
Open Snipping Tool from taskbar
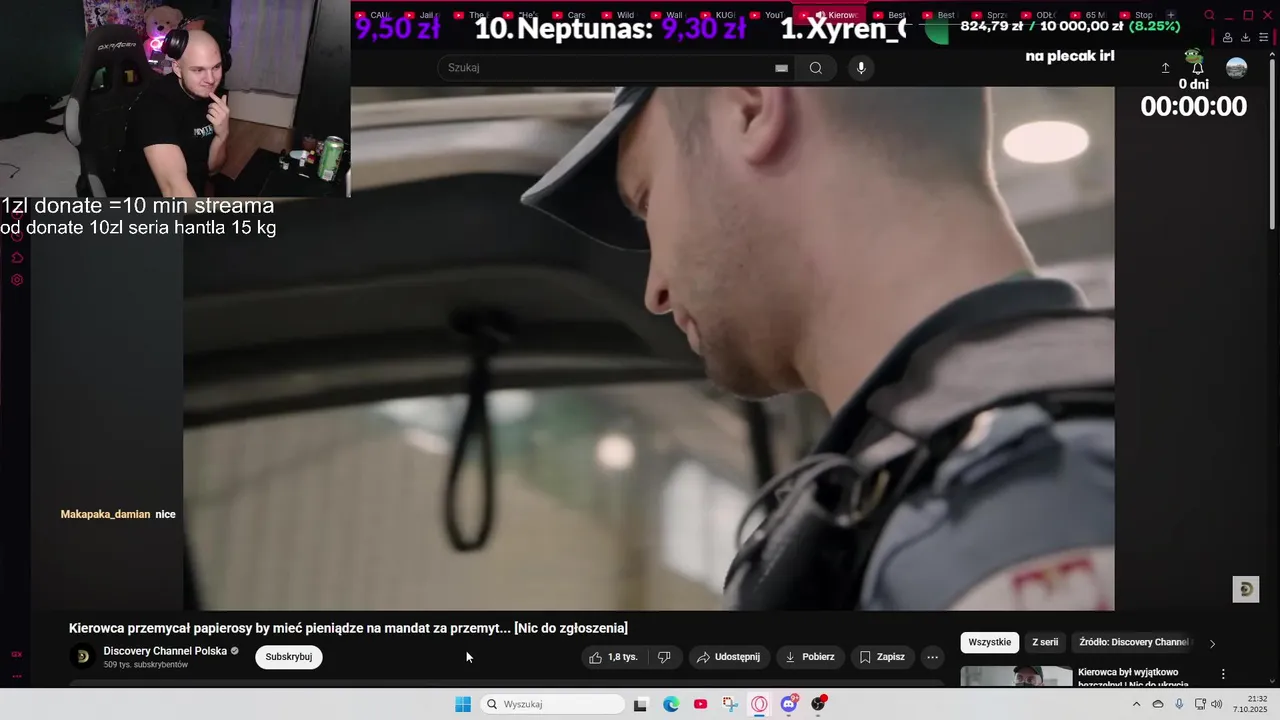[x=730, y=704]
